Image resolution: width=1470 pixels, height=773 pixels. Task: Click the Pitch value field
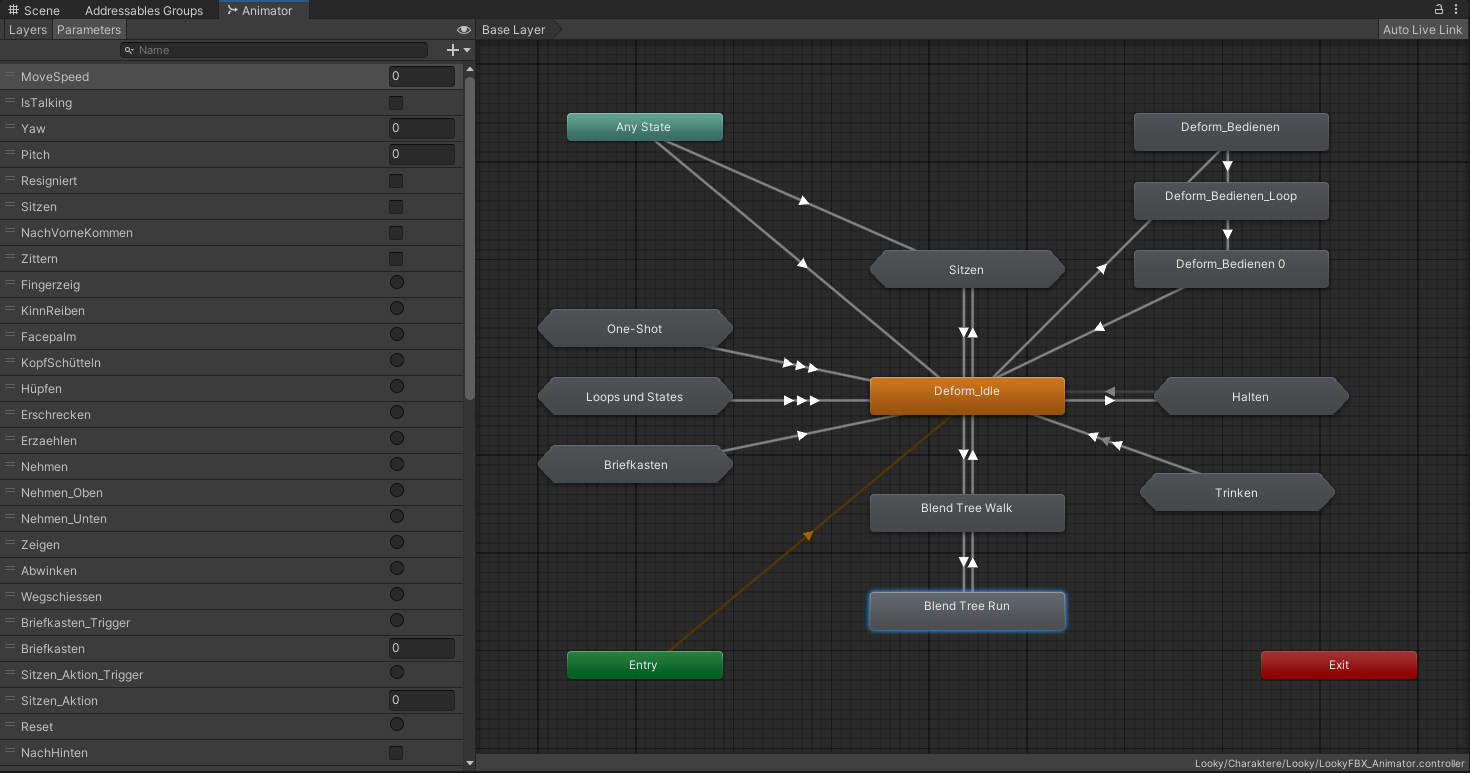coord(421,154)
